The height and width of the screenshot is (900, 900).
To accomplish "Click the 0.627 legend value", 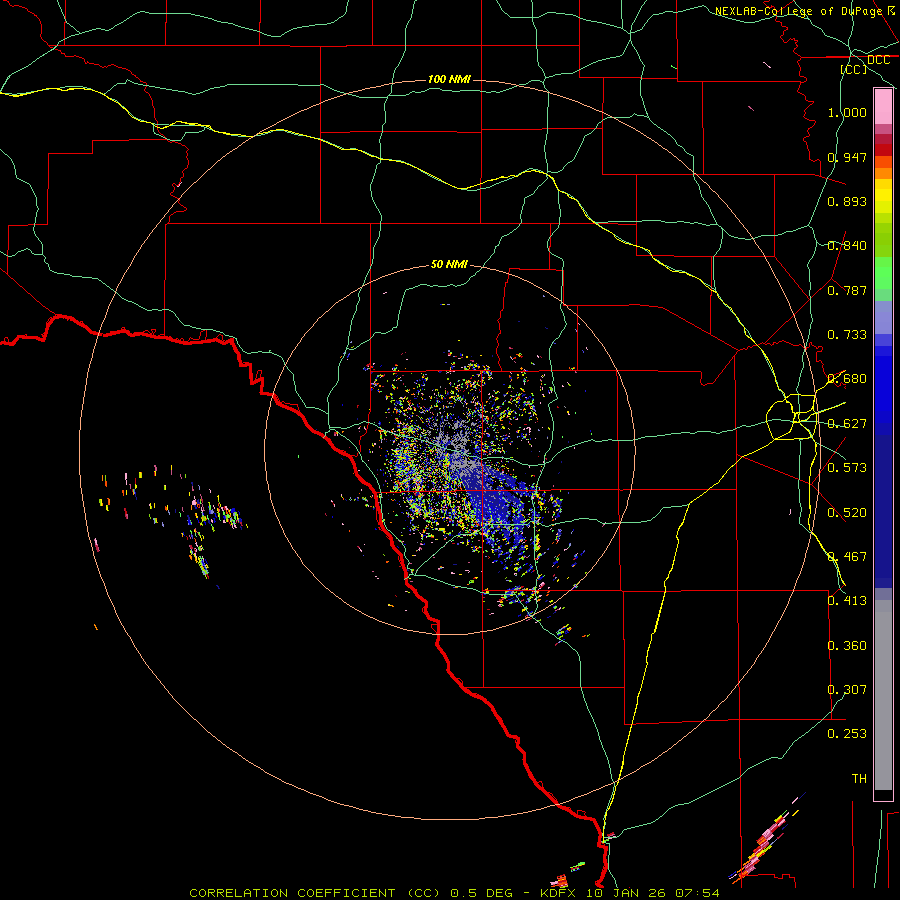I will (847, 424).
